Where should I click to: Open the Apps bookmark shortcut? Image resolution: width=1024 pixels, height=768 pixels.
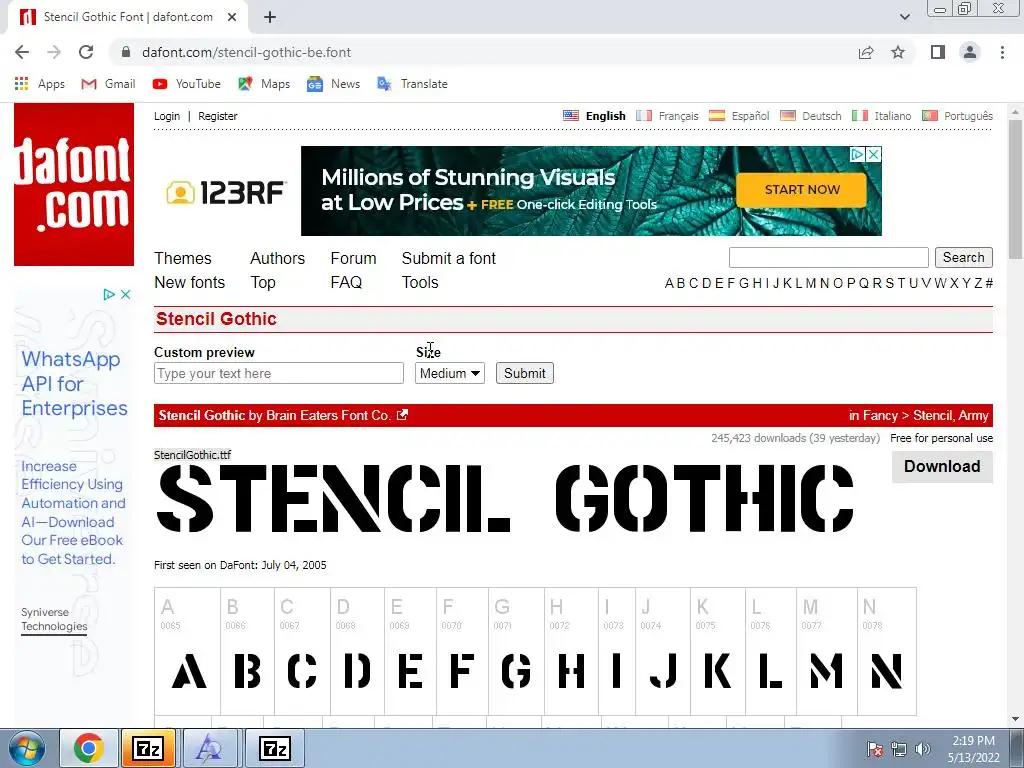point(40,84)
